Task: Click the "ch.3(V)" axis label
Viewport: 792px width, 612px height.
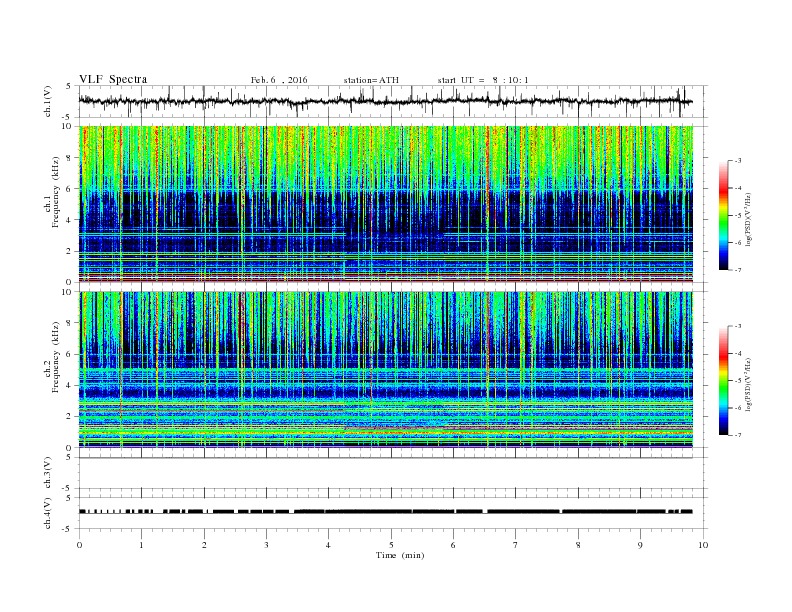Action: (48, 473)
